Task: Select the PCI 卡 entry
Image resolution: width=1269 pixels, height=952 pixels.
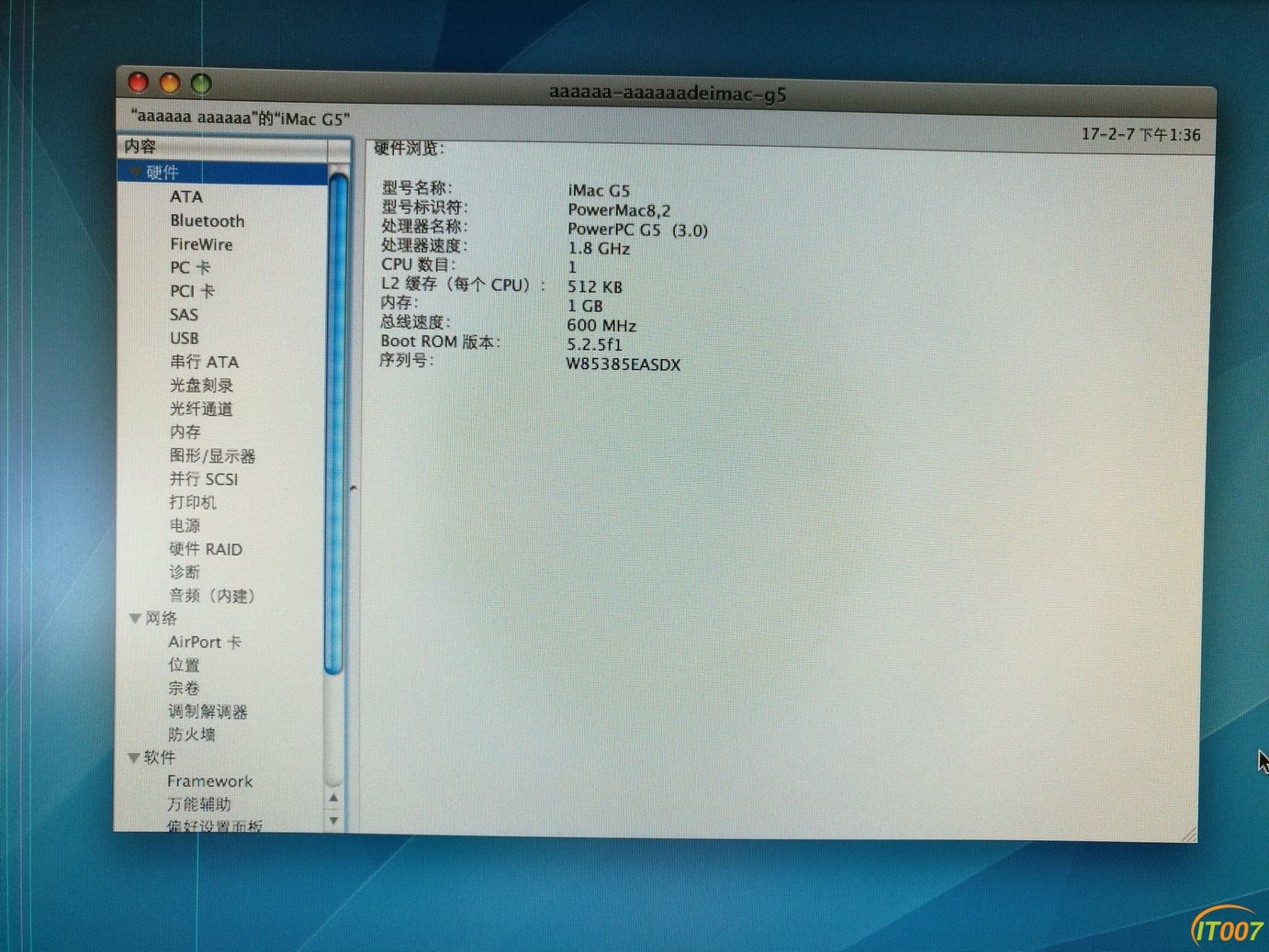Action: tap(192, 291)
